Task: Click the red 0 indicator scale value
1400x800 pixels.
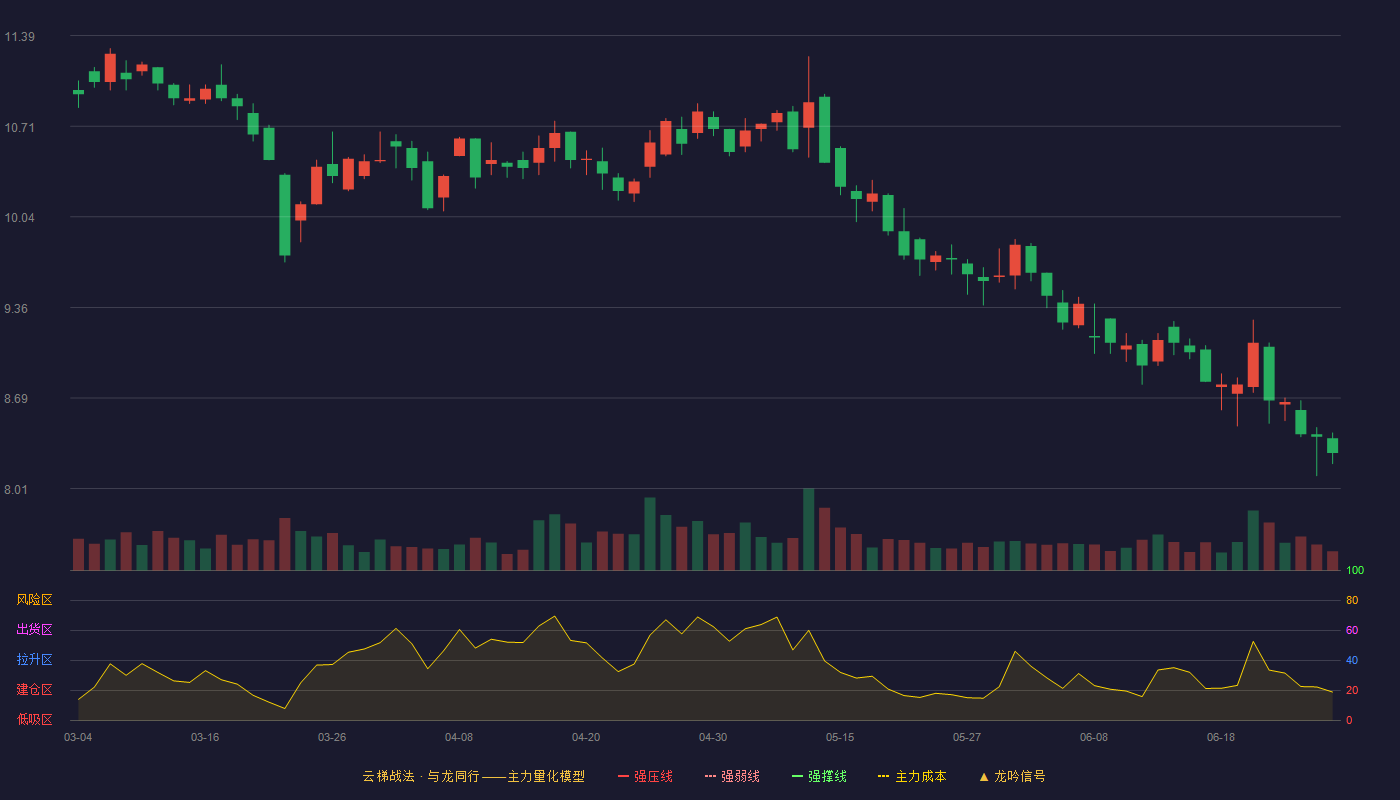Action: click(x=1349, y=720)
